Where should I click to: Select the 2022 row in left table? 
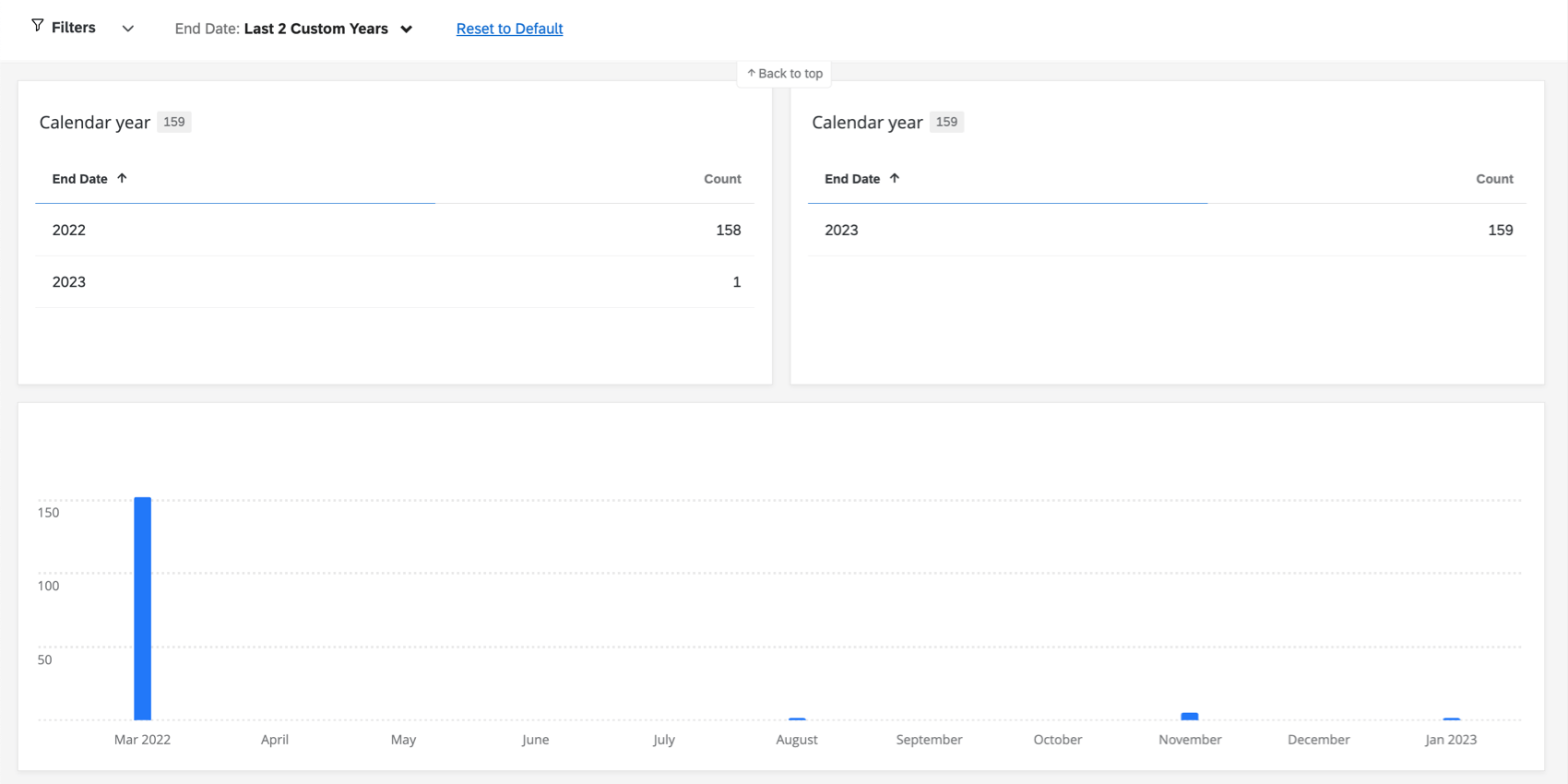(395, 230)
